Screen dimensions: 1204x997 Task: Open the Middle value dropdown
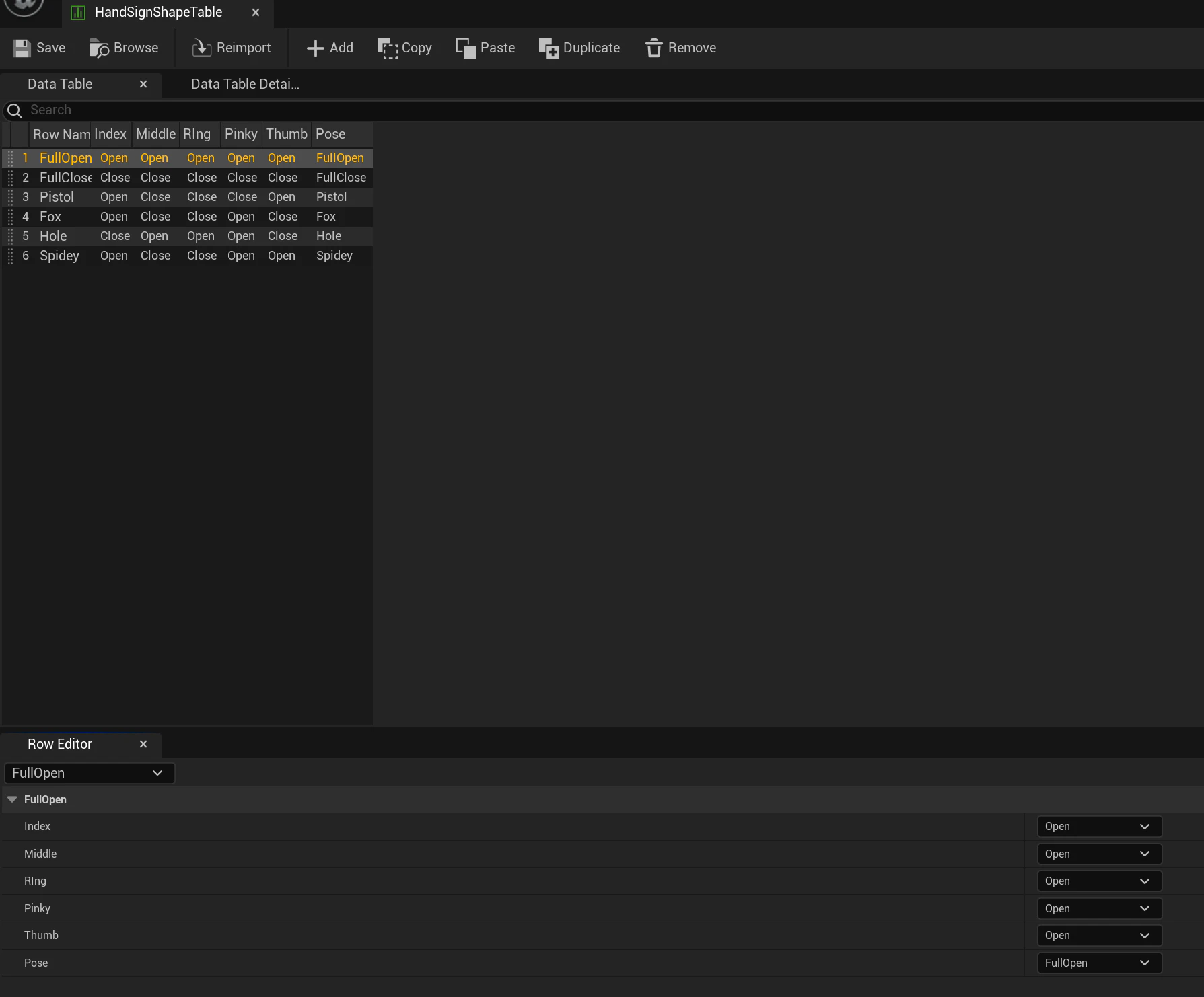[1099, 854]
